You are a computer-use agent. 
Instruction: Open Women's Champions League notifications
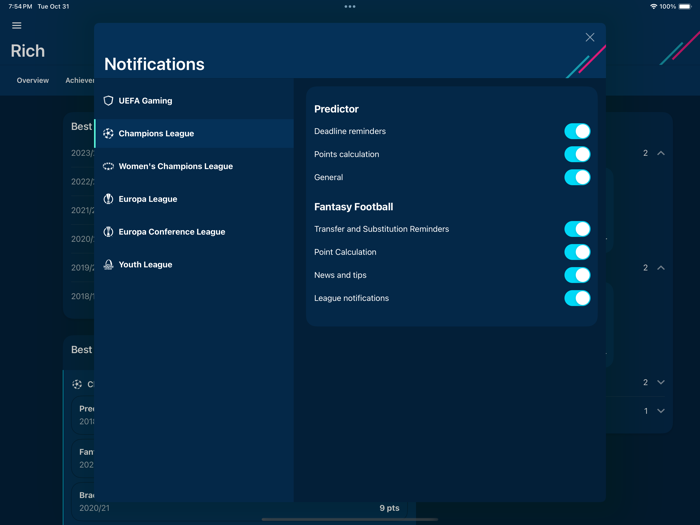pyautogui.click(x=194, y=166)
